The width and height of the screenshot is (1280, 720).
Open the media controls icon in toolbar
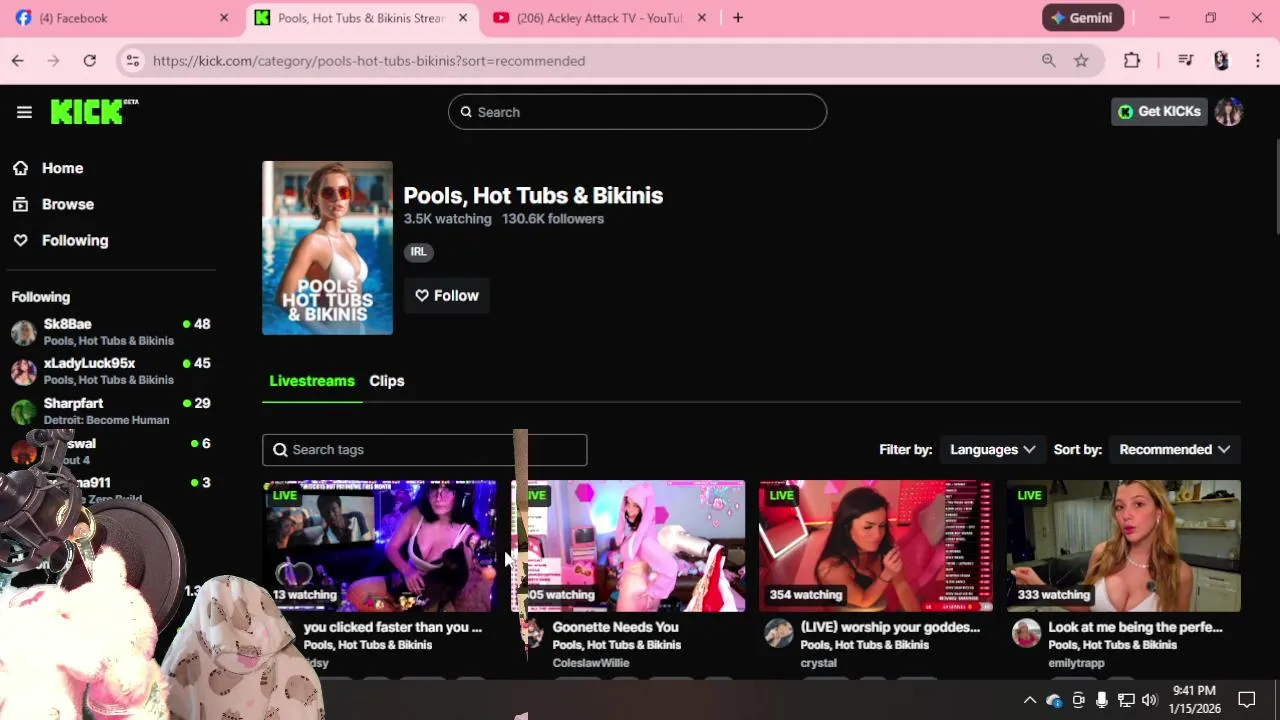(x=1186, y=61)
